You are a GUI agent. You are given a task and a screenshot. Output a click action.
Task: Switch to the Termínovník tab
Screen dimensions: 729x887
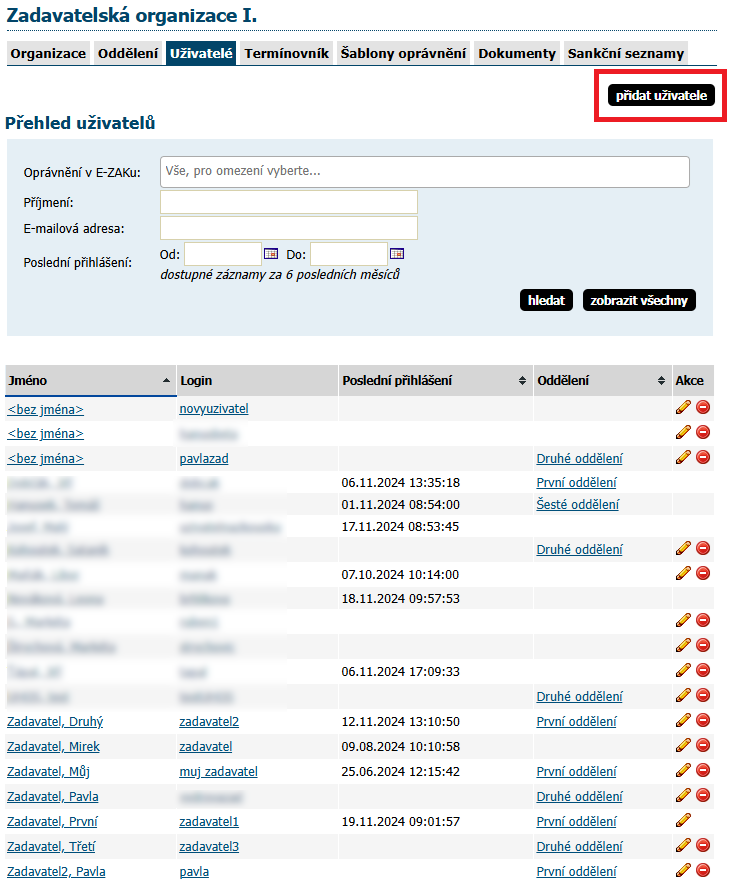pyautogui.click(x=286, y=54)
